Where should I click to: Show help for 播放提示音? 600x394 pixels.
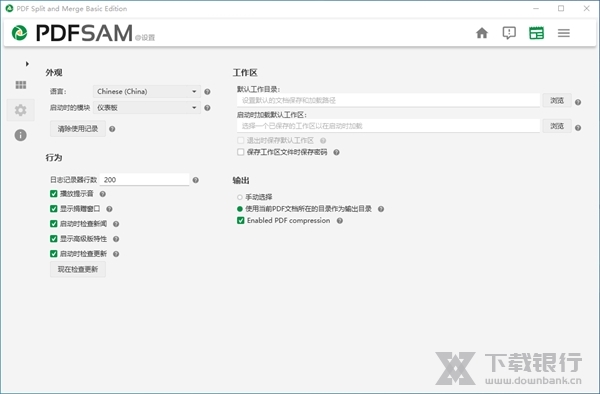point(103,194)
